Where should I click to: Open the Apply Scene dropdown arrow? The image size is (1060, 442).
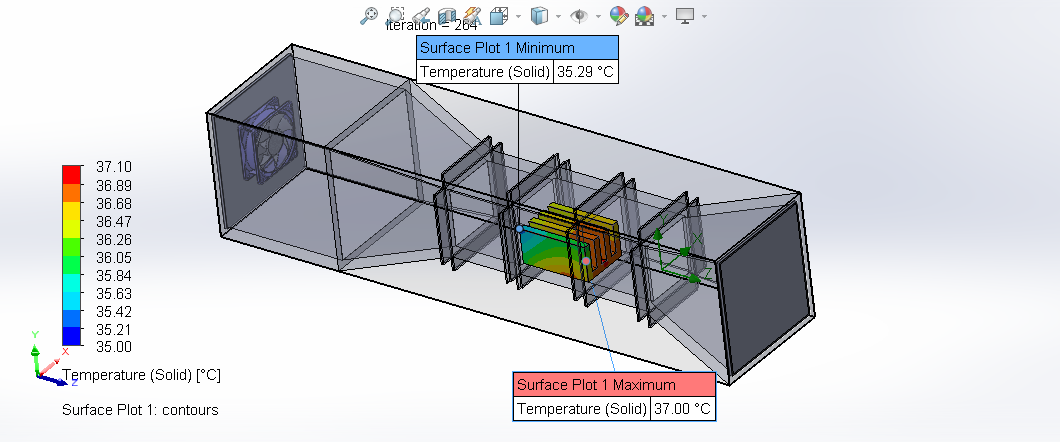click(665, 16)
